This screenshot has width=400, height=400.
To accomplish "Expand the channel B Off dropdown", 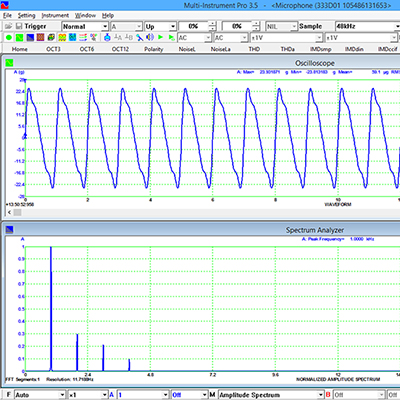I will 381,395.
